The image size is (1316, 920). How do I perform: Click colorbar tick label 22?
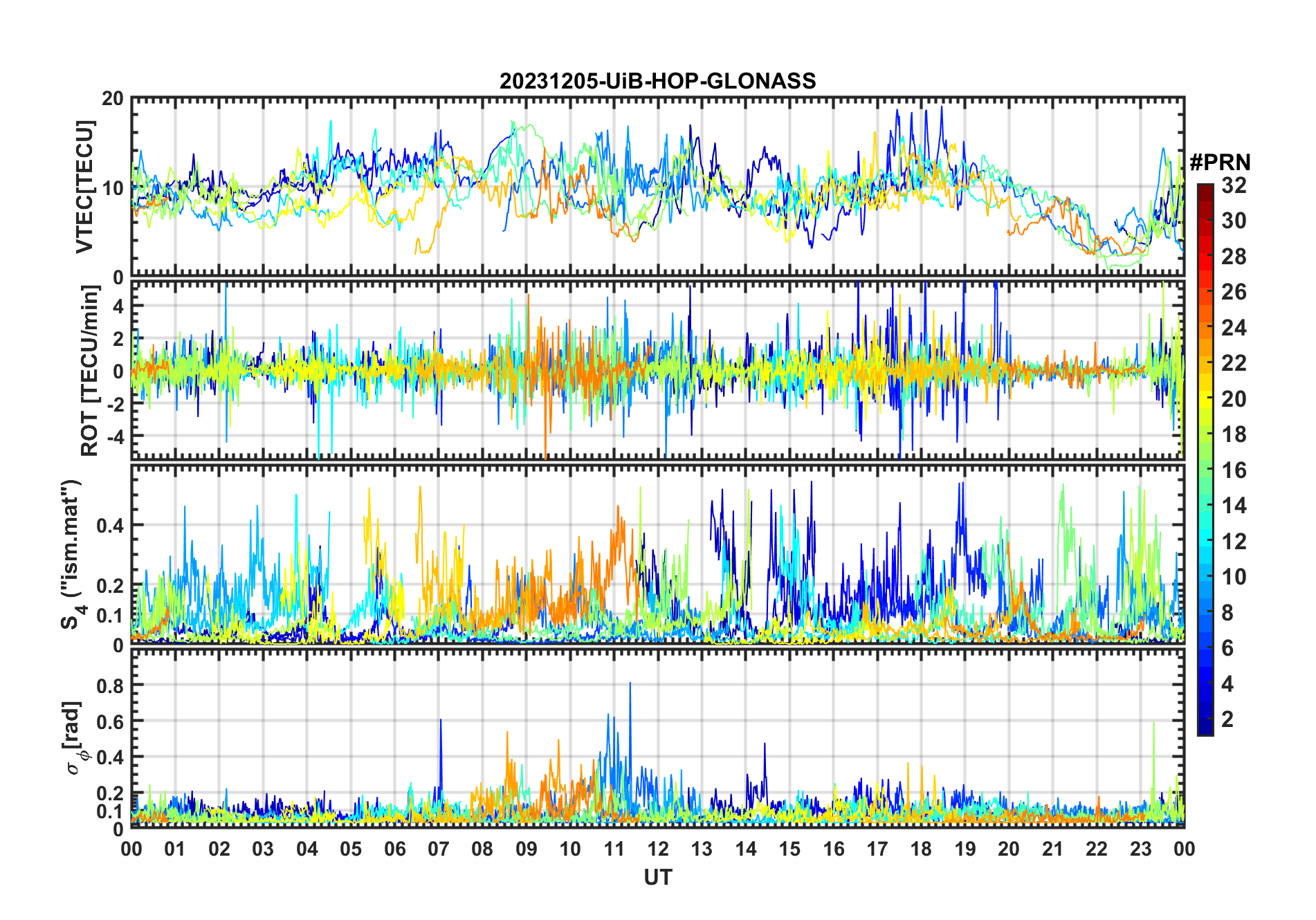click(1234, 363)
